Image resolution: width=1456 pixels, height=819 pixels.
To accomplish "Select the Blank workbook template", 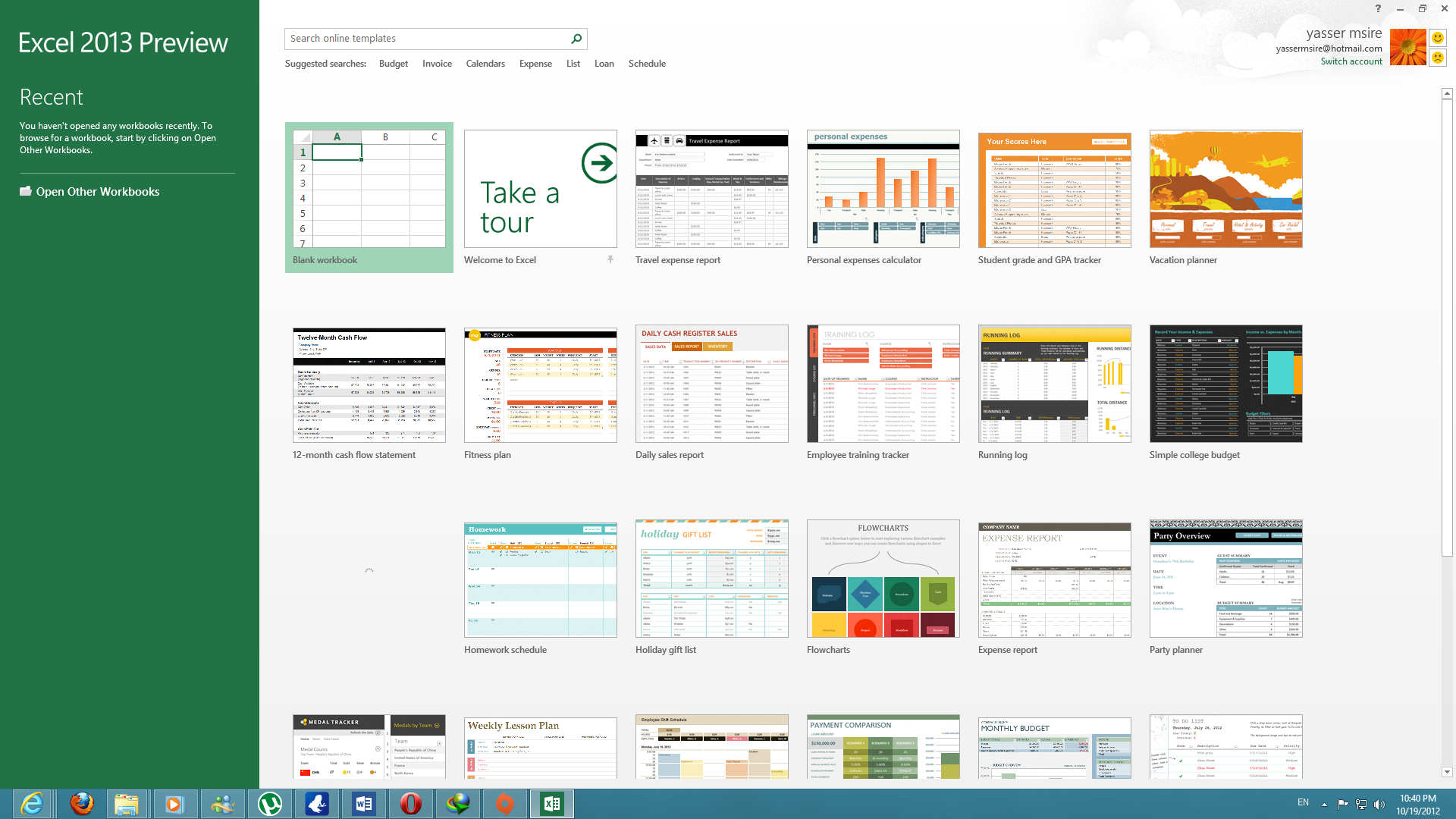I will point(369,197).
